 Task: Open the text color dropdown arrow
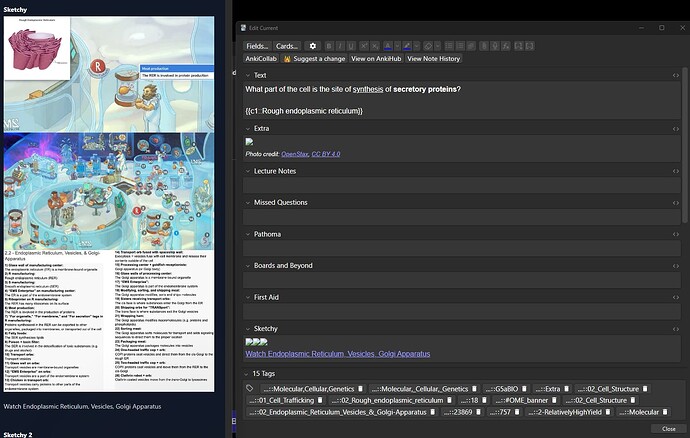[x=397, y=46]
